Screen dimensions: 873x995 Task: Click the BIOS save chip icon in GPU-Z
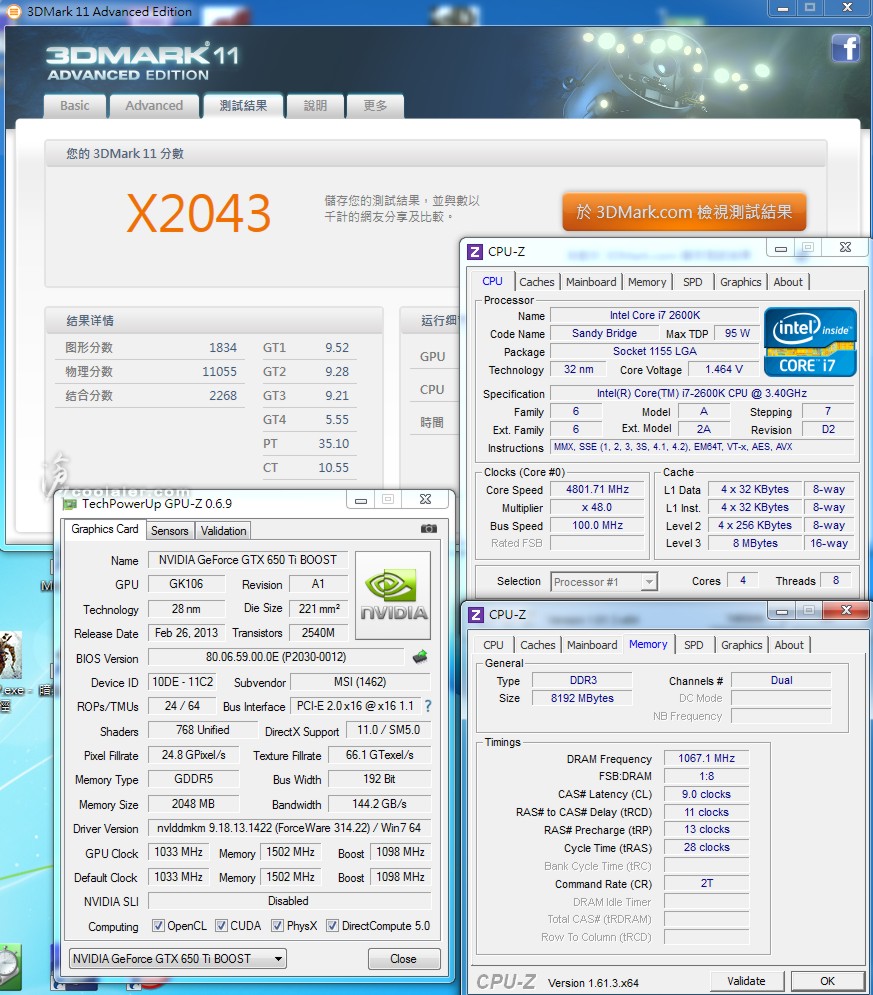(x=420, y=657)
